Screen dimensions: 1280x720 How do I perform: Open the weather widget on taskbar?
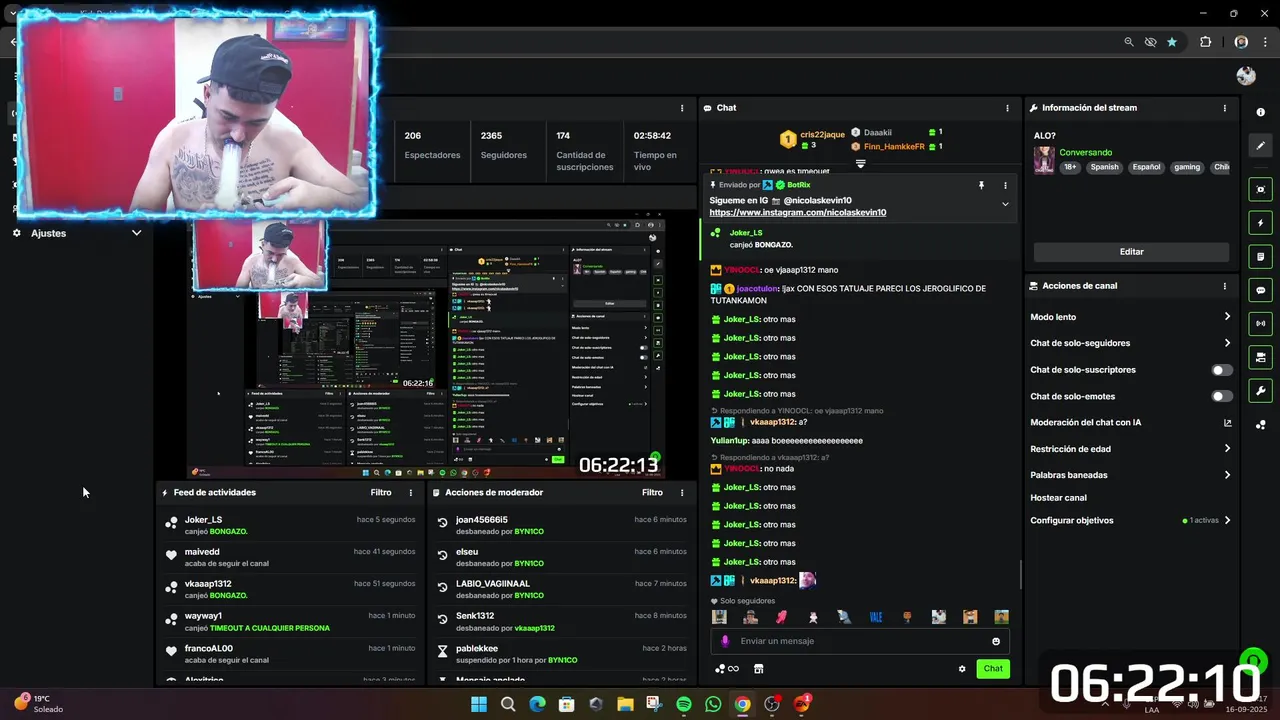(38, 703)
